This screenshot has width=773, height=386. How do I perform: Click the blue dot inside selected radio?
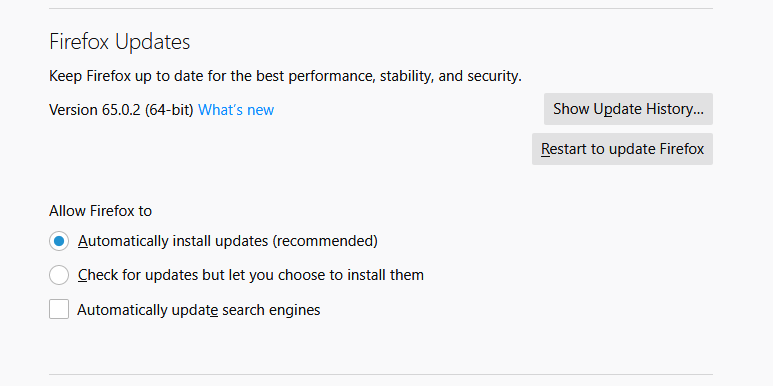59,241
